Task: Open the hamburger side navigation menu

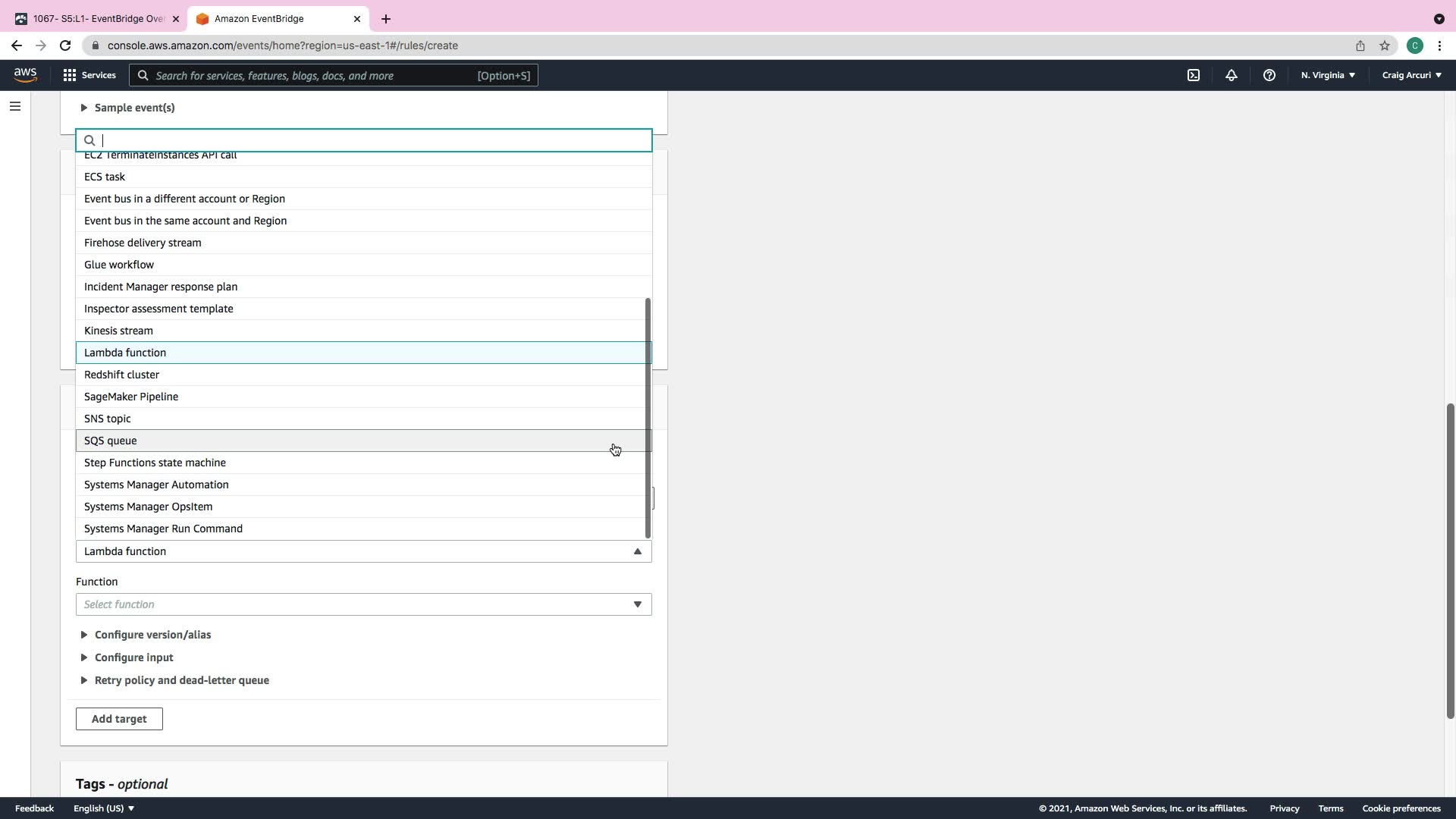Action: pos(14,106)
